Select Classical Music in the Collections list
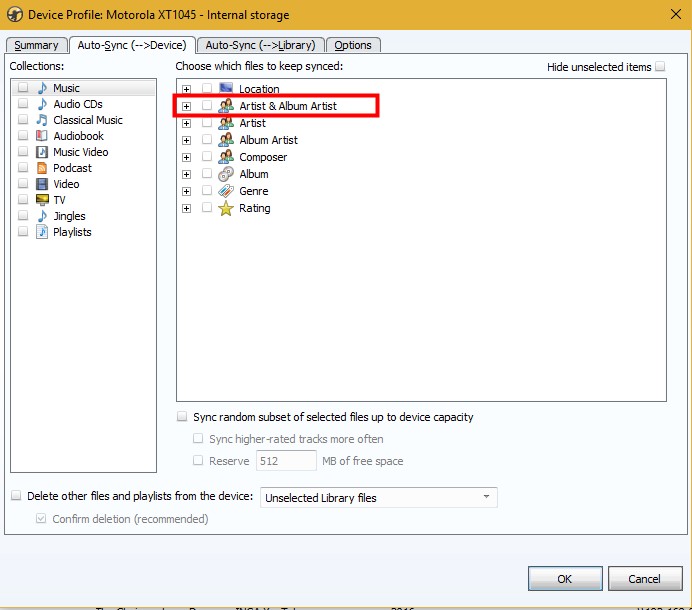This screenshot has height=610, width=692. (88, 120)
